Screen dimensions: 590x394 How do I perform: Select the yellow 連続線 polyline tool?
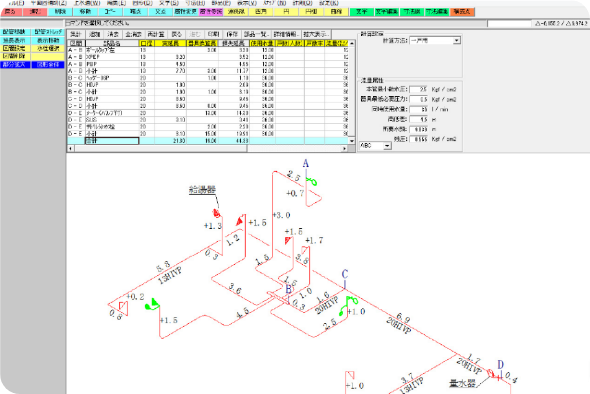pyautogui.click(x=236, y=12)
